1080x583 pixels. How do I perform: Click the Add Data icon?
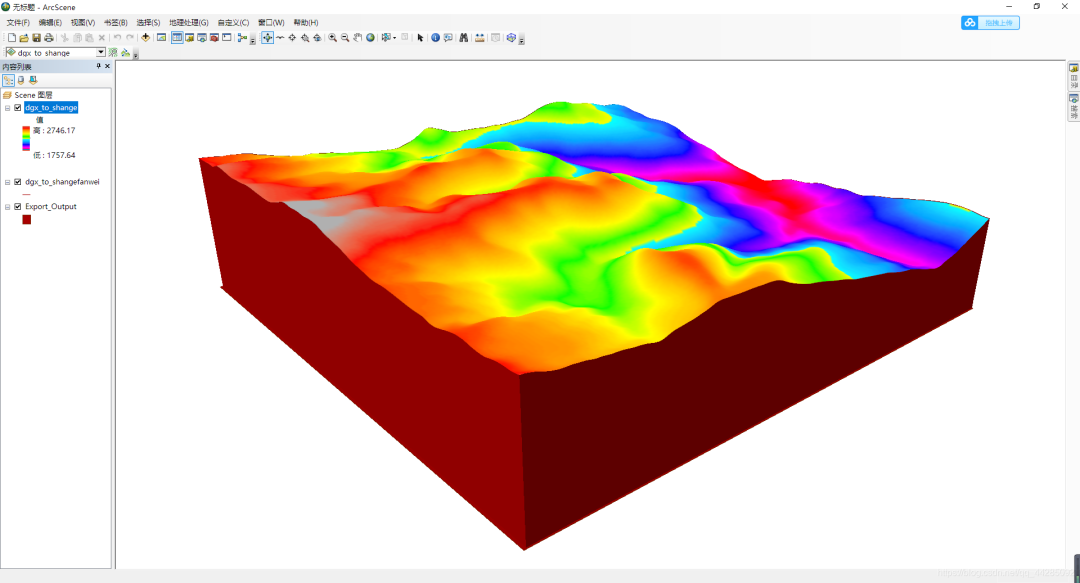point(145,38)
